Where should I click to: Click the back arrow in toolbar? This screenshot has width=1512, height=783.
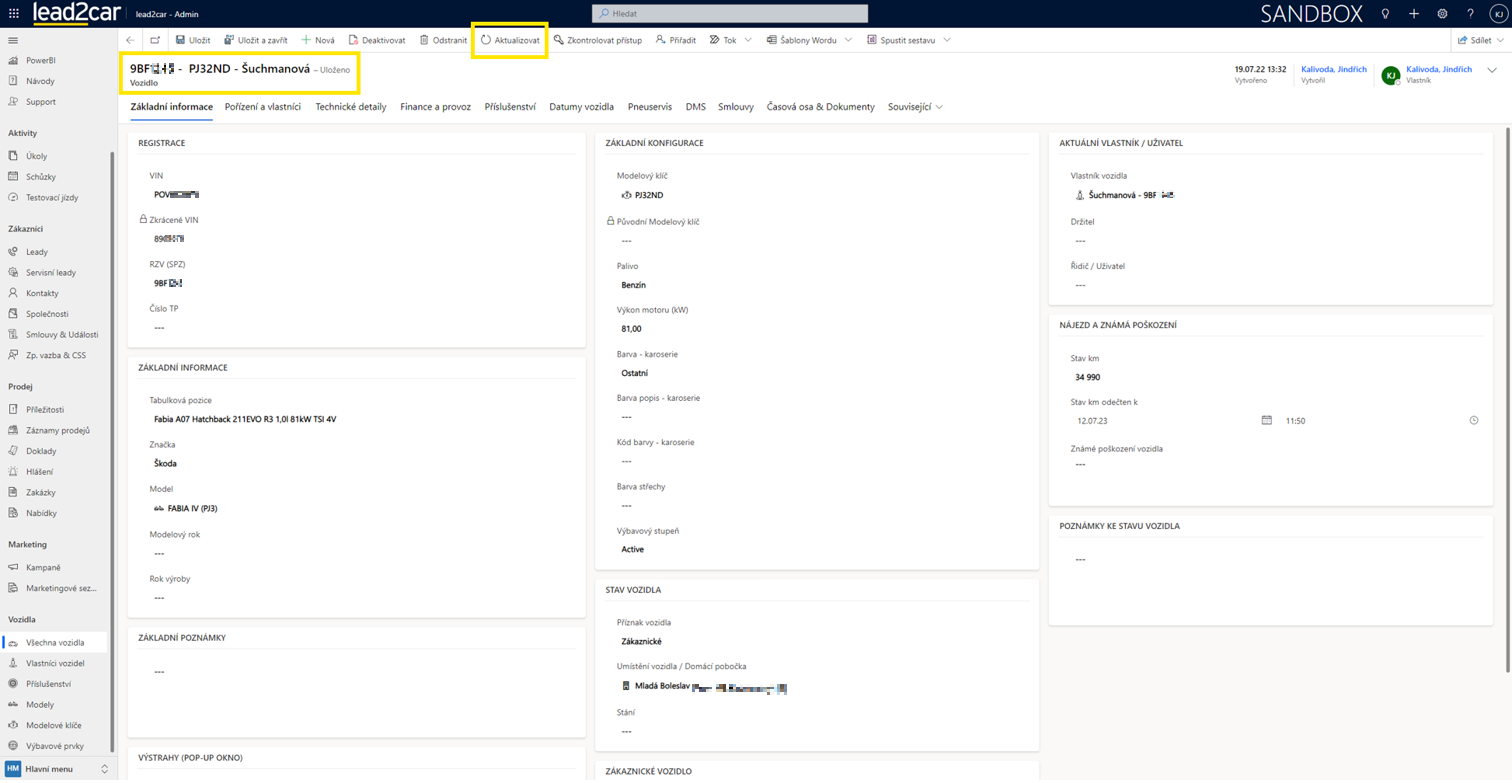(x=131, y=40)
